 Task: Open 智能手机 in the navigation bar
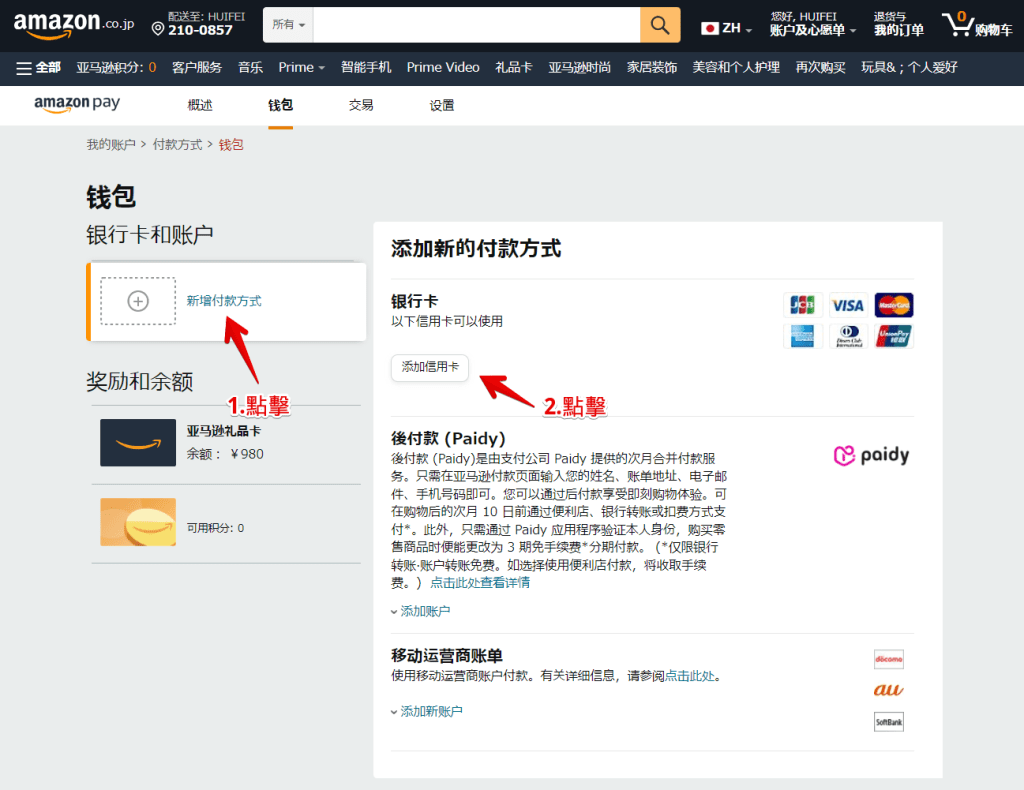[366, 67]
